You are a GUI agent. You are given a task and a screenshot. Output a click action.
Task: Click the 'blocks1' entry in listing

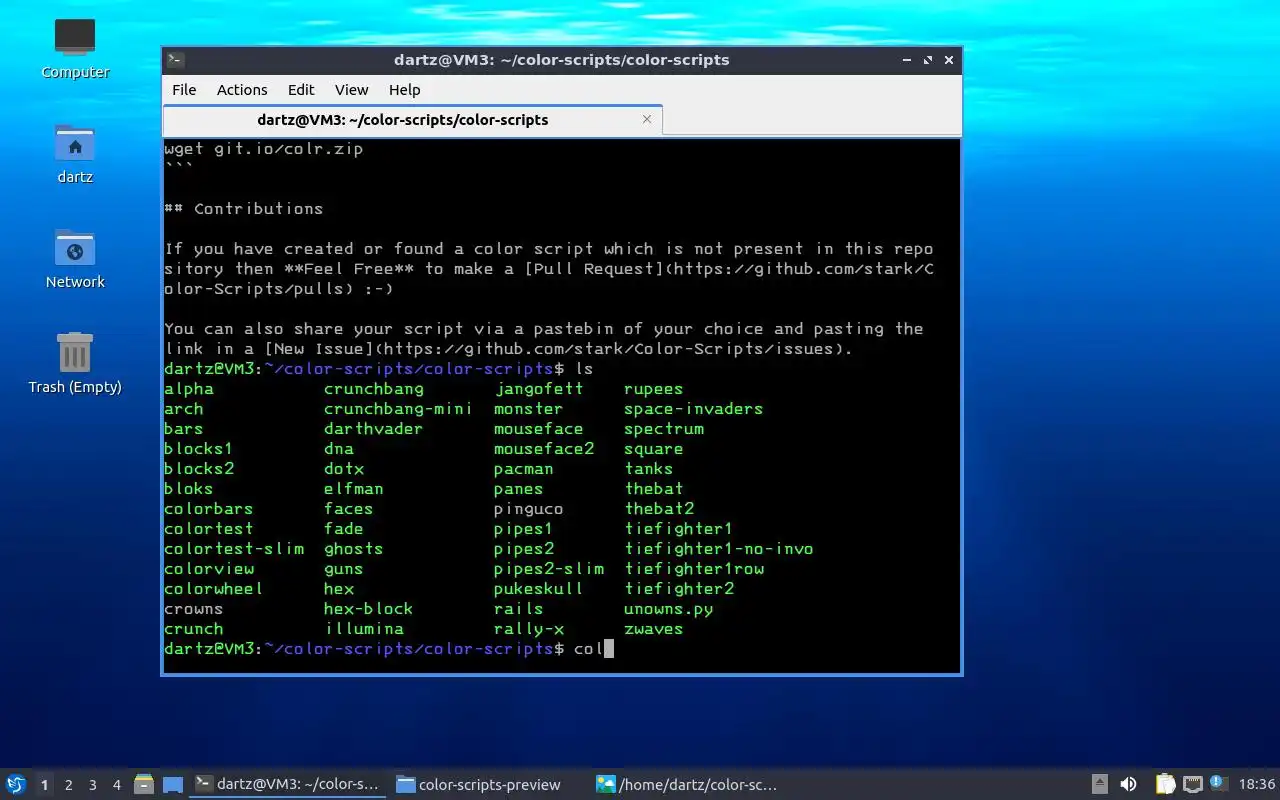click(199, 449)
